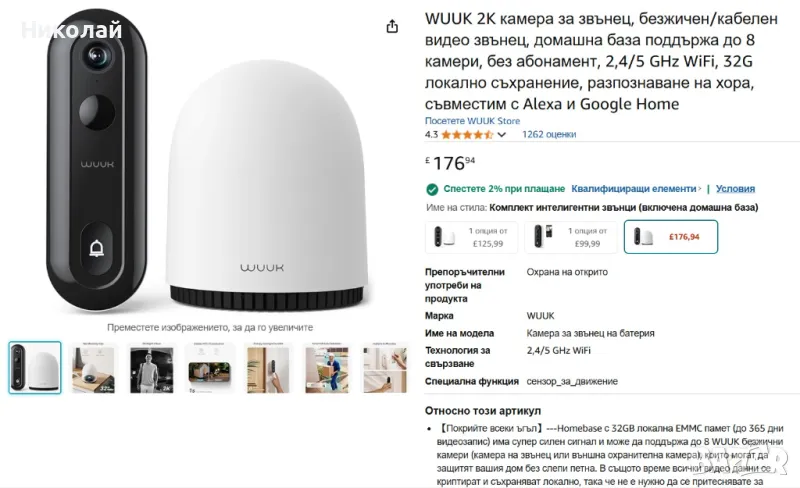Screen dimensions: 800x488
Task: Visit the Посетете WUUK Store link
Action: click(x=472, y=121)
